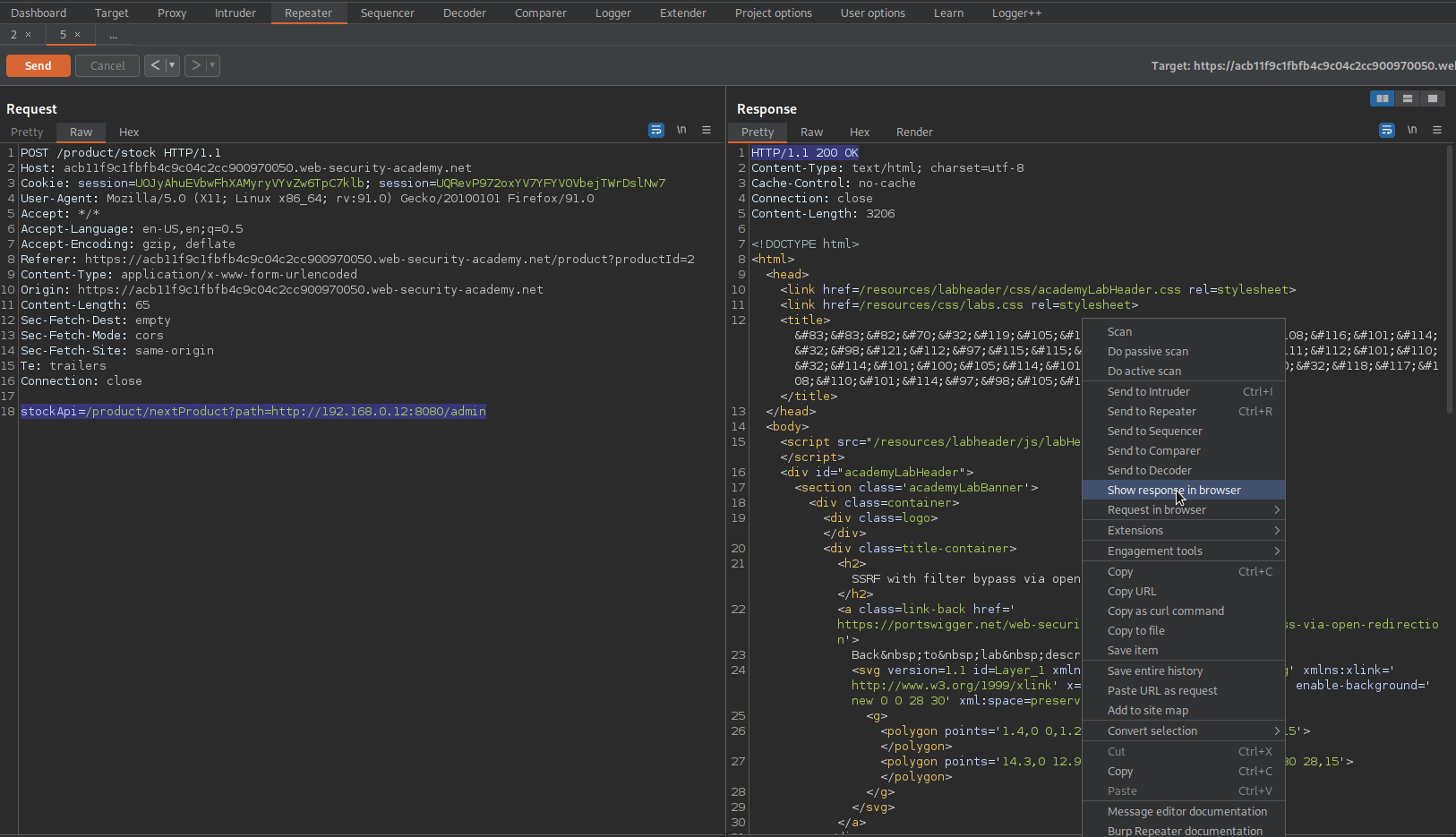Open the Response editor hamburger menu
Screen dimensions: 1456x837
pyautogui.click(x=1437, y=130)
